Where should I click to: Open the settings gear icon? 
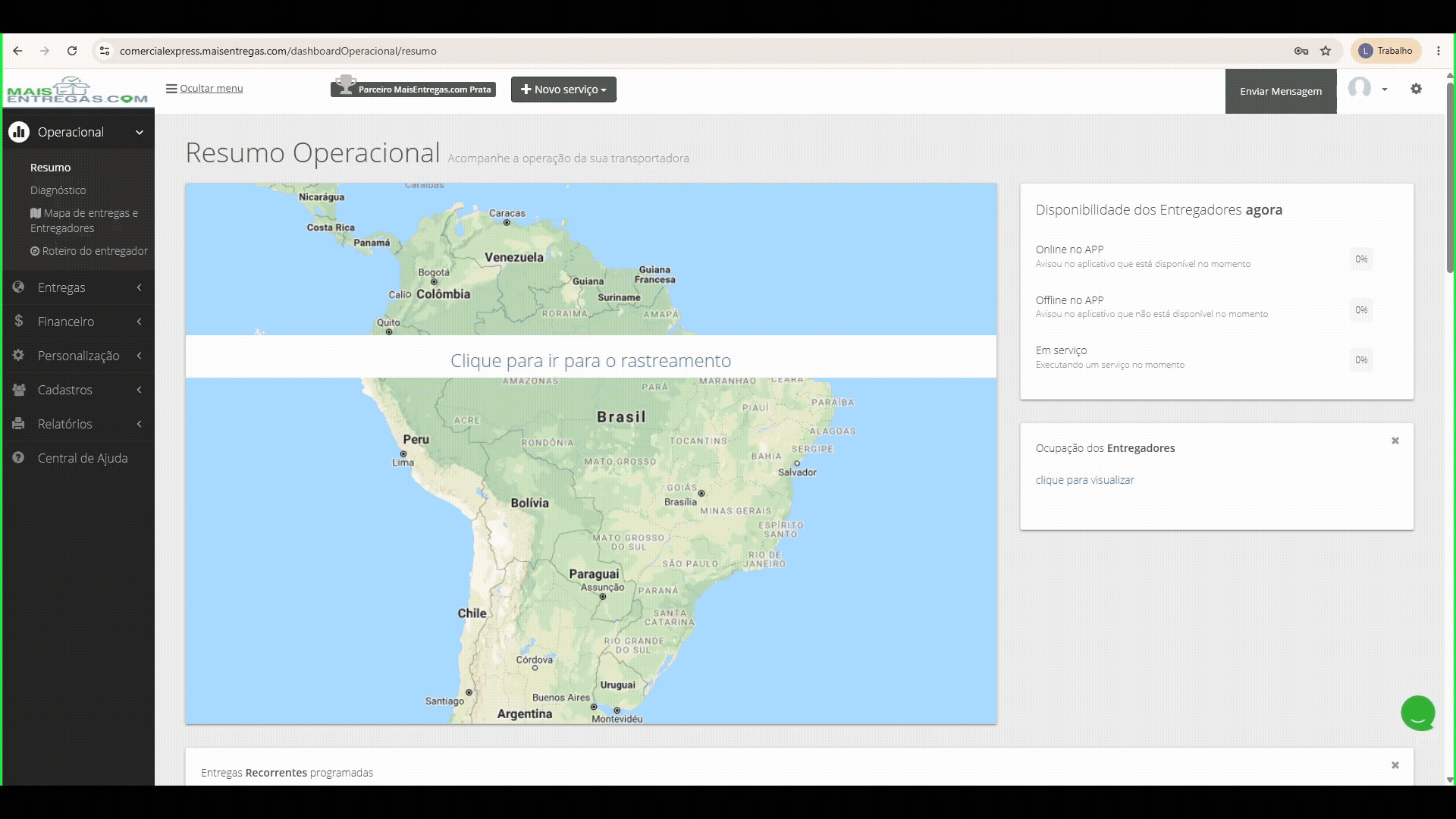pyautogui.click(x=1416, y=89)
